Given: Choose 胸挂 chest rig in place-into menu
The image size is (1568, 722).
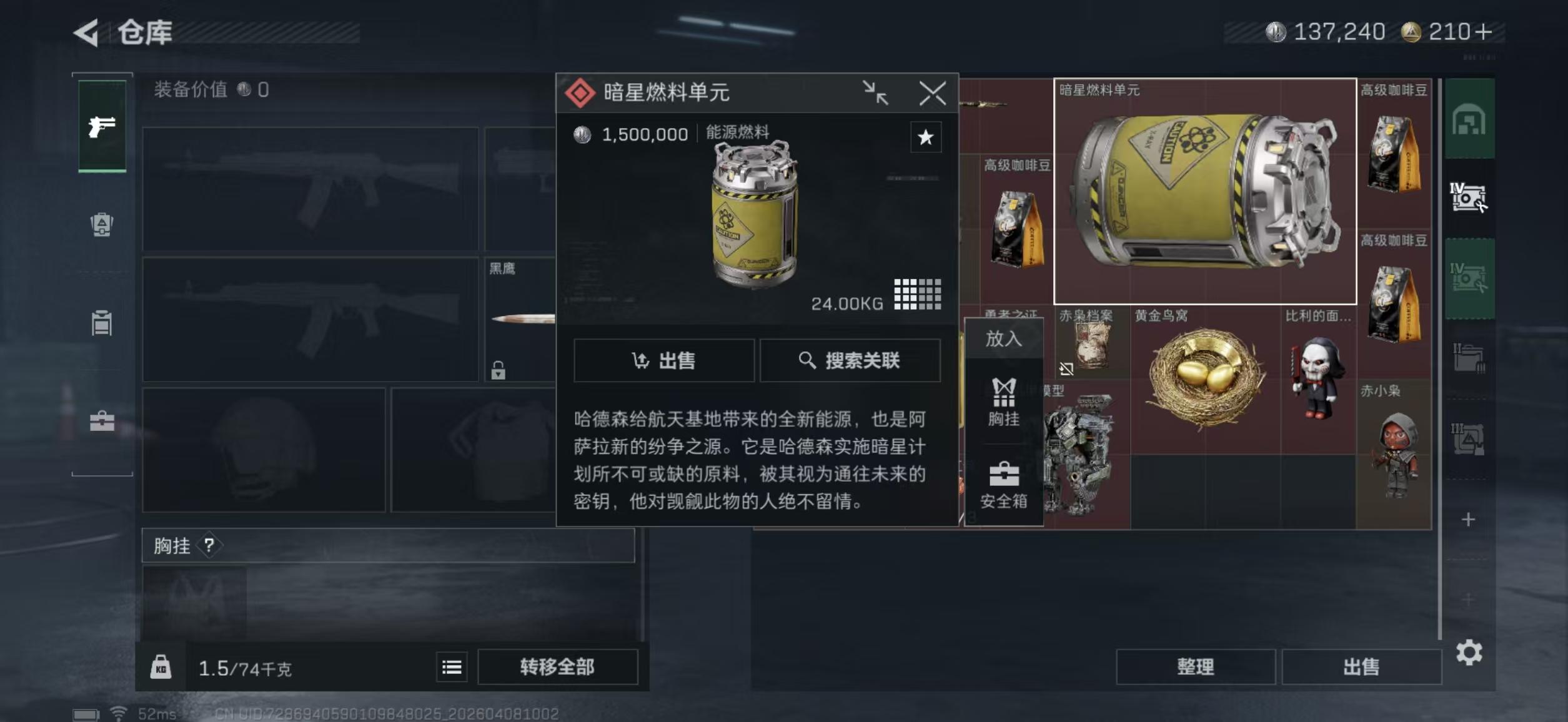Looking at the screenshot, I should click(1004, 403).
